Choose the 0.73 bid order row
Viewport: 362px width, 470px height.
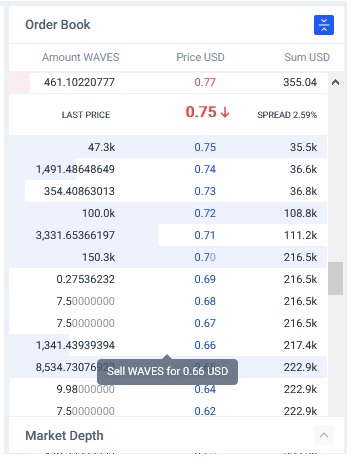pos(168,191)
